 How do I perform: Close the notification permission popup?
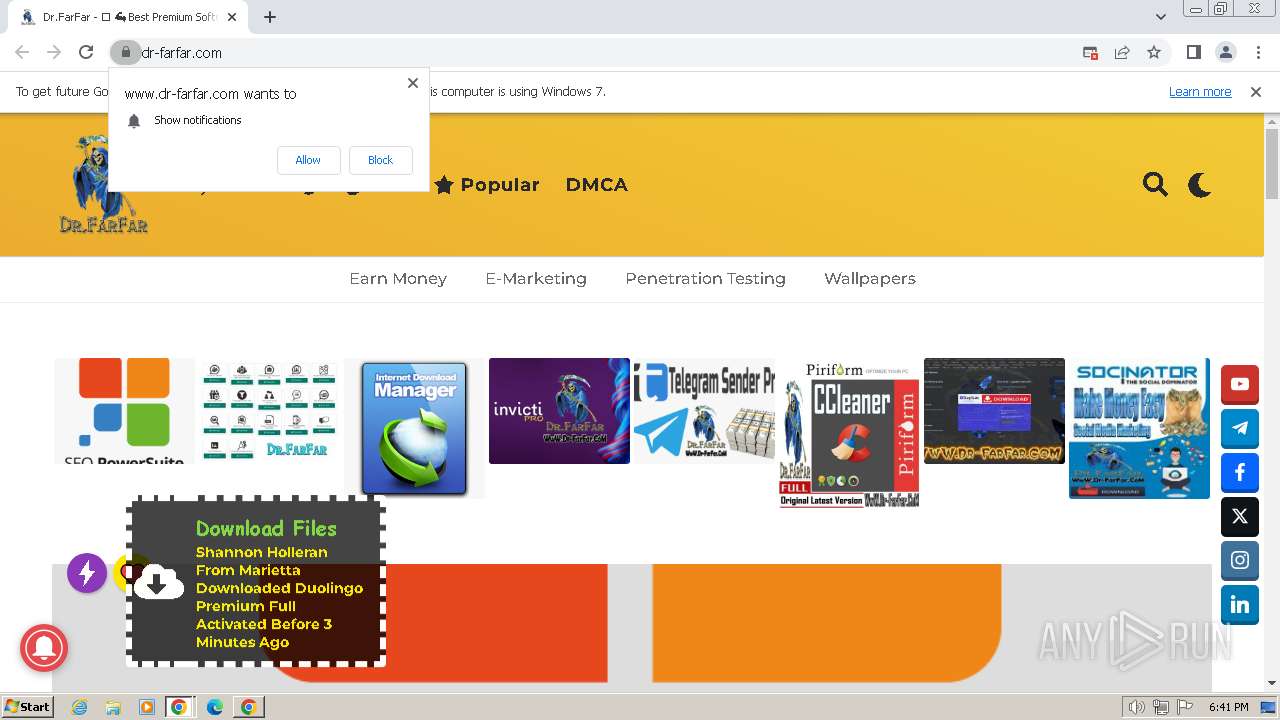(x=413, y=83)
